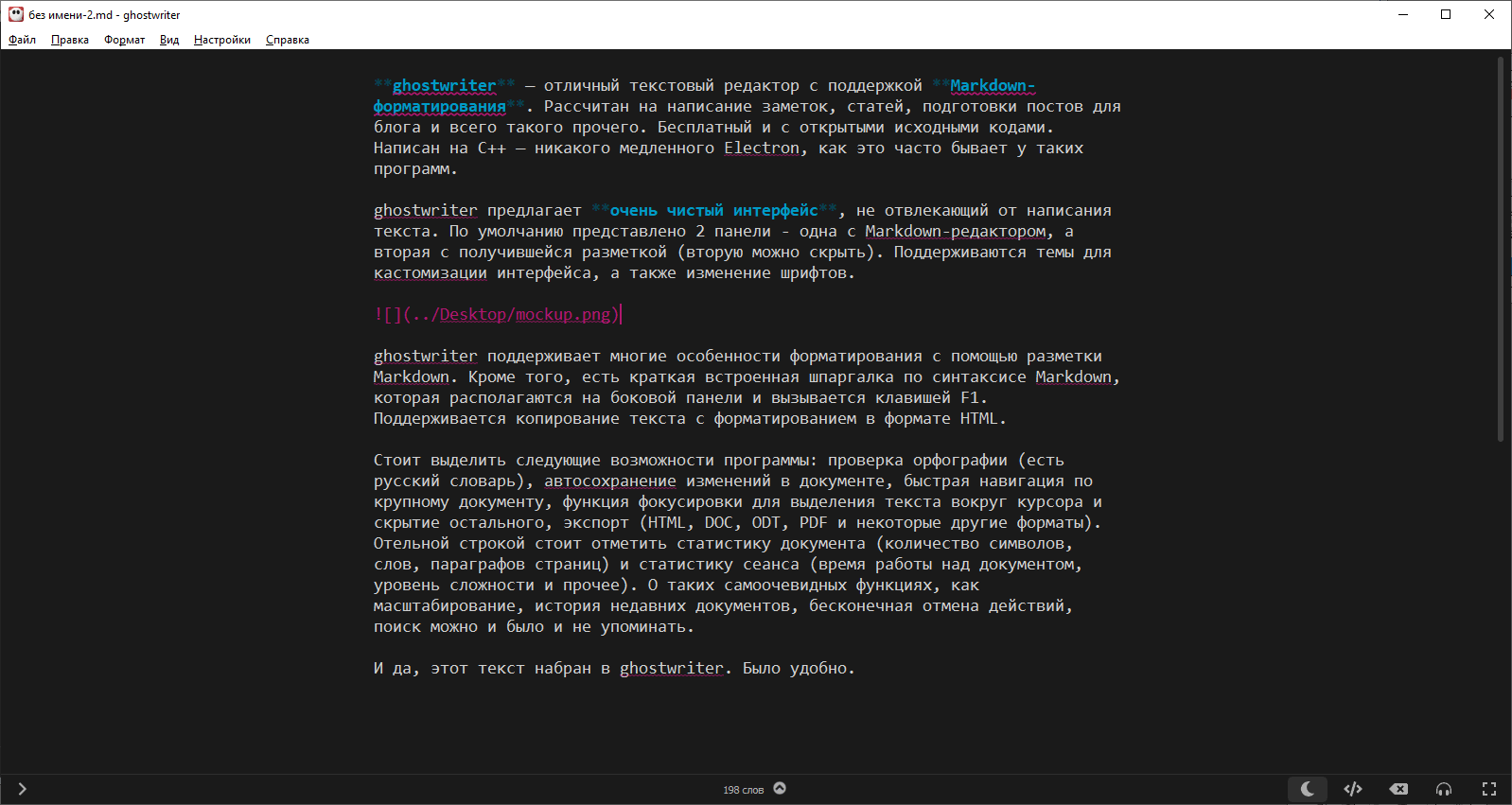Click the underlined word Electron
The width and height of the screenshot is (1512, 805).
762,148
